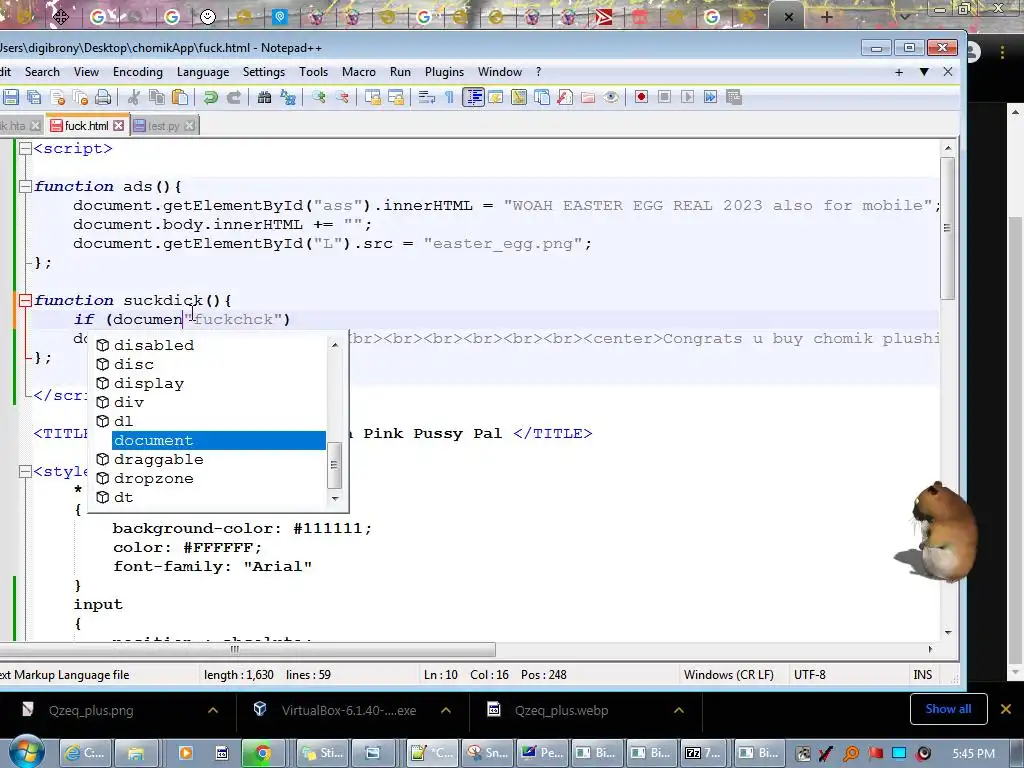1024x768 pixels.
Task: Collapse the function ads() fold marker
Action: click(x=25, y=186)
